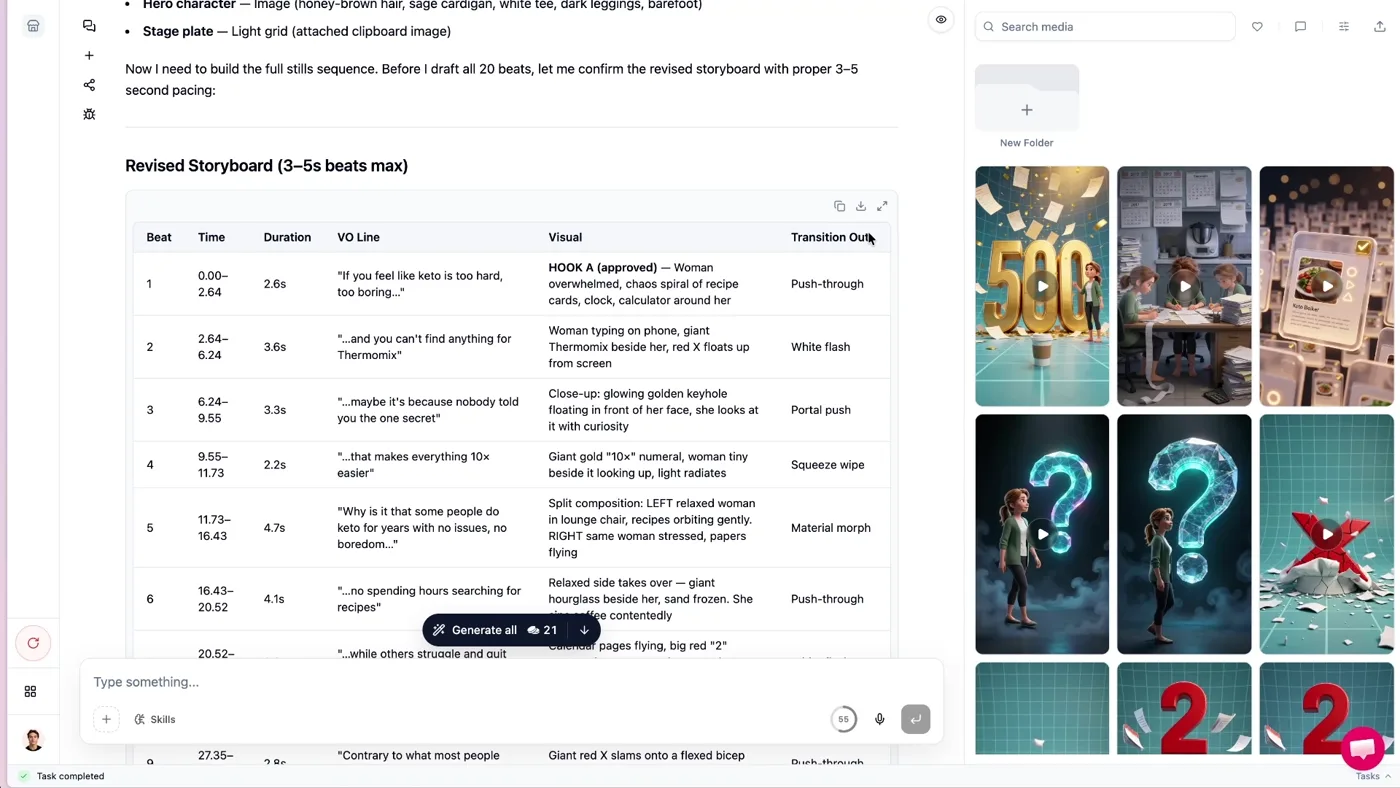Add attachment with plus button in composer
The width and height of the screenshot is (1400, 788).
(x=106, y=719)
